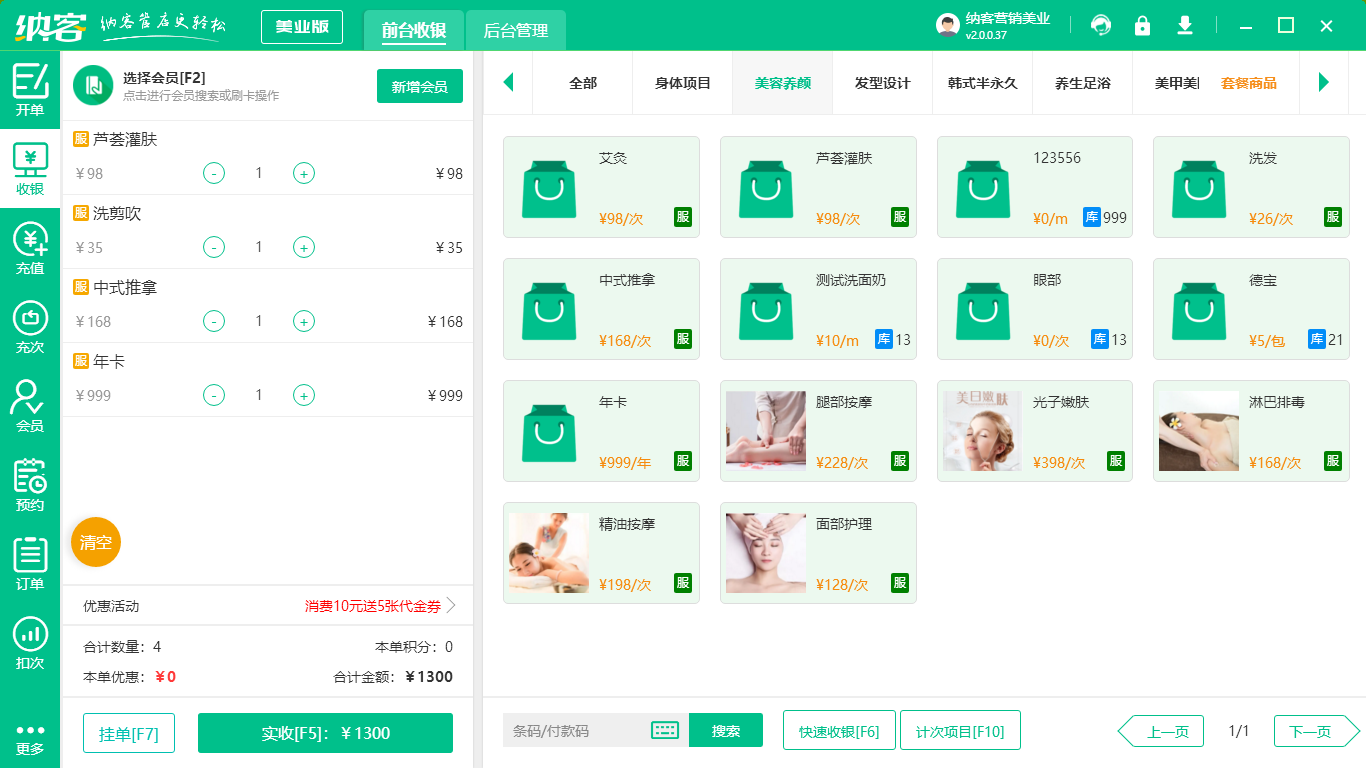Click the 挂单[F7] hold order button

click(128, 732)
